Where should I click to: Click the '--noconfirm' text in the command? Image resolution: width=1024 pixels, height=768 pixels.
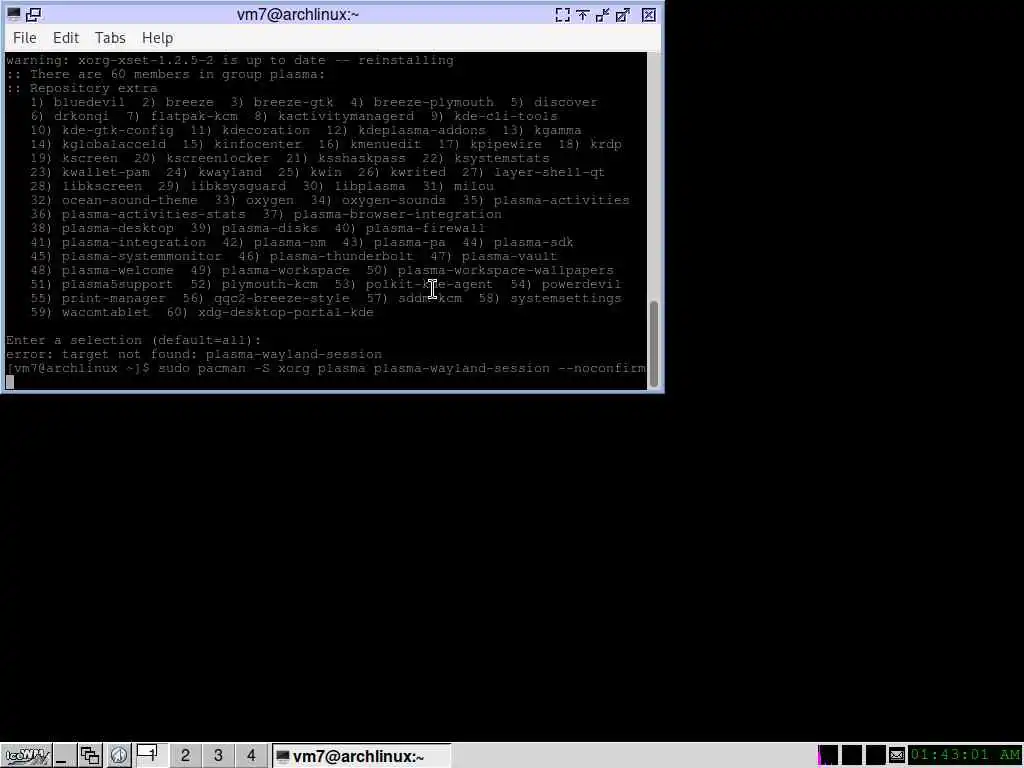[x=602, y=368]
